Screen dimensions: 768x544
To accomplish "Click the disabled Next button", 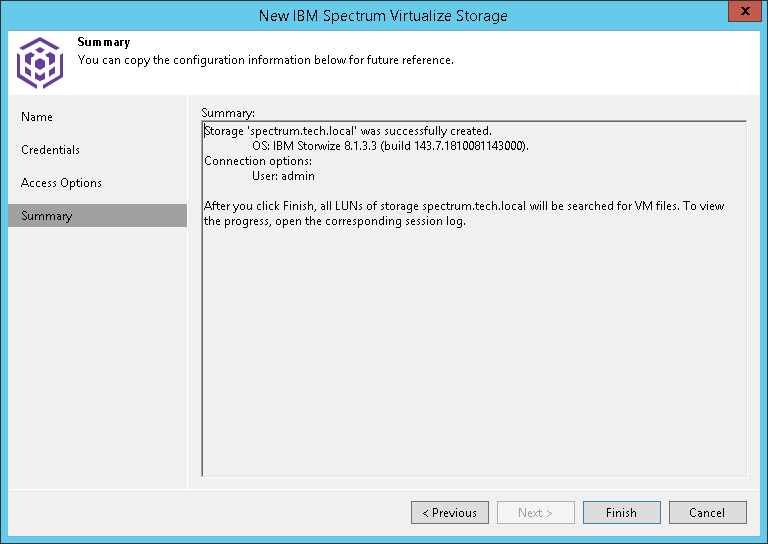I will [x=535, y=513].
